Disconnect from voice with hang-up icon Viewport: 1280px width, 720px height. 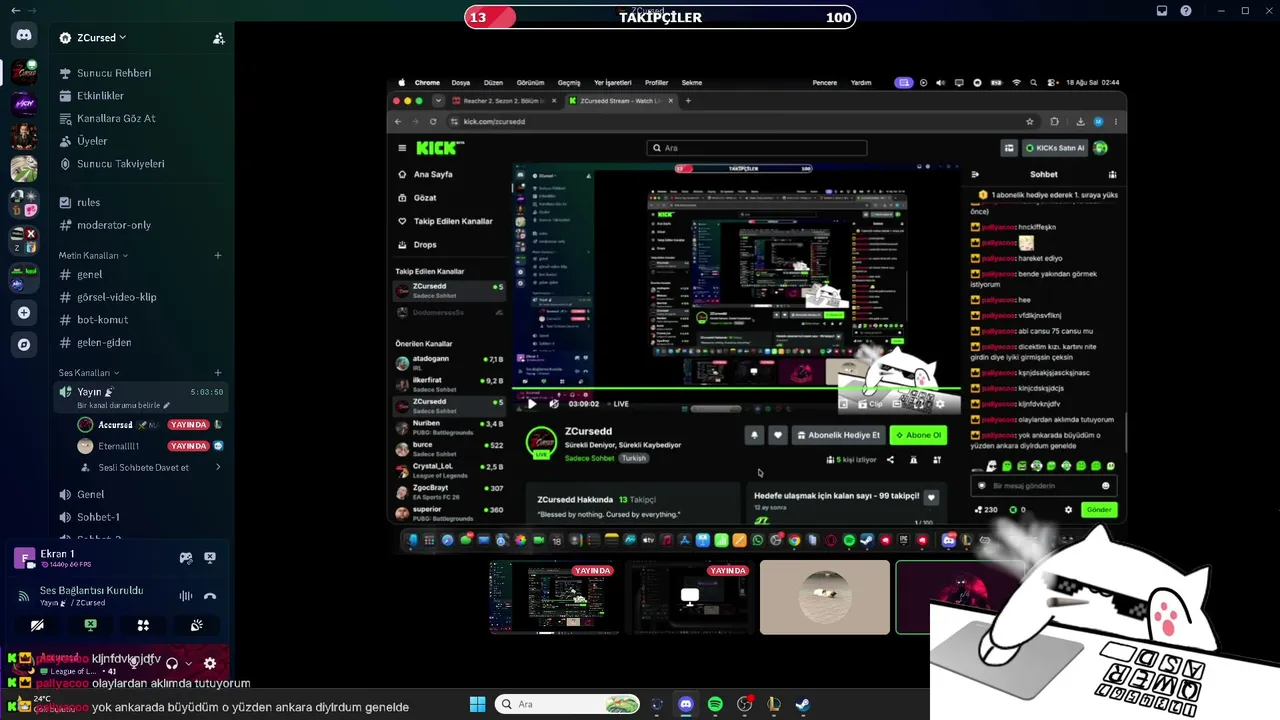[x=210, y=596]
